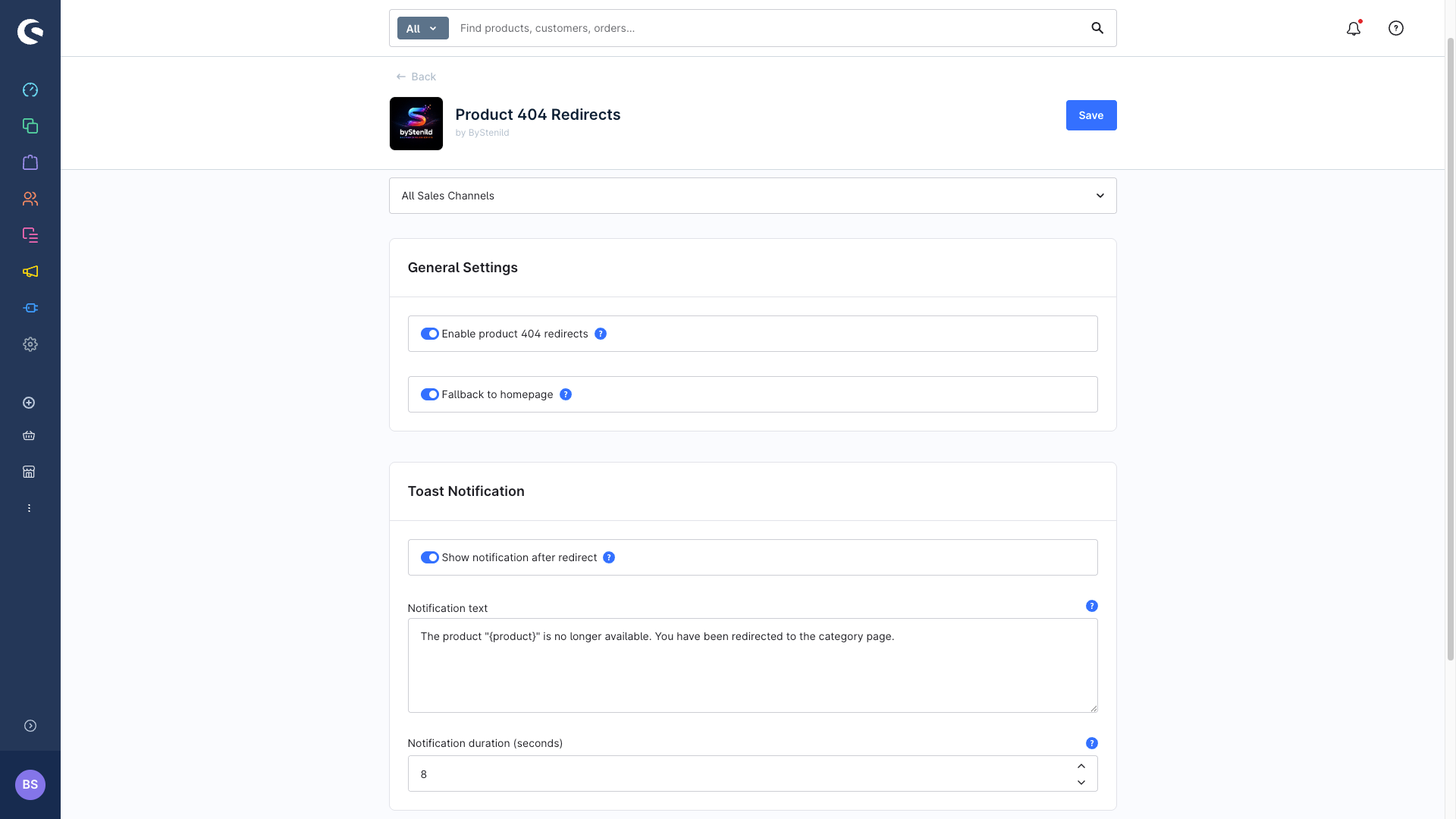This screenshot has height=819, width=1456.
Task: Open the Dashboard icon in the sidebar
Action: (30, 90)
